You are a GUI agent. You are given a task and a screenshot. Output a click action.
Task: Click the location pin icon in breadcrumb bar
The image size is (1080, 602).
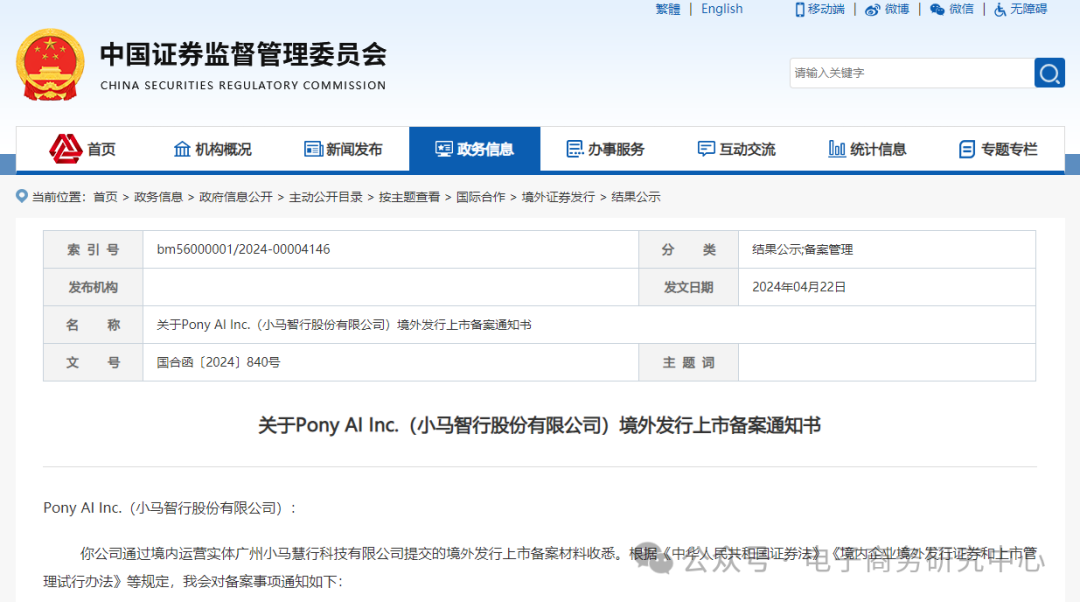coord(21,196)
